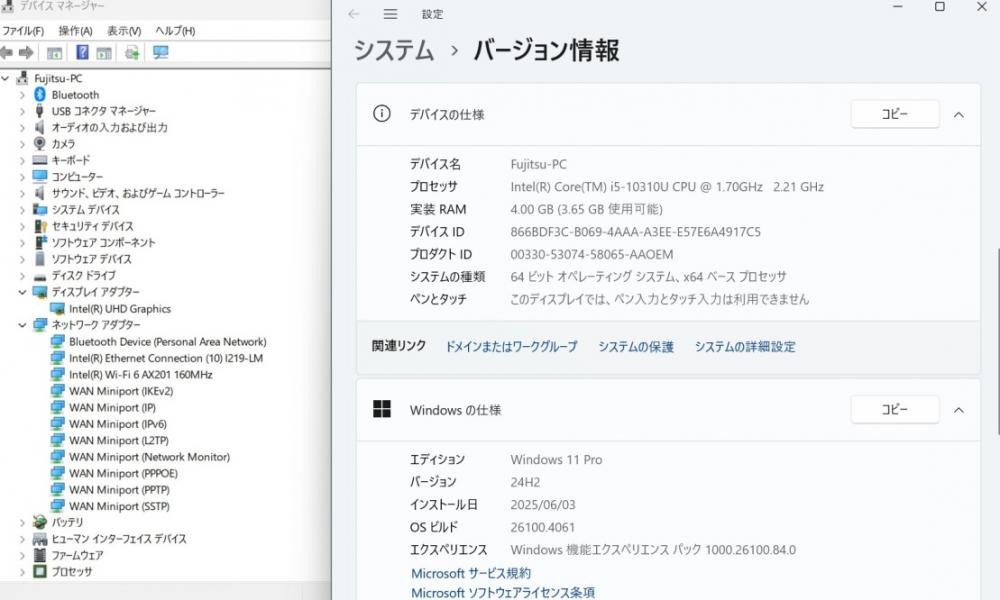Select WAN Miniport (IKEv2) entry
The height and width of the screenshot is (600, 1000).
tap(121, 391)
